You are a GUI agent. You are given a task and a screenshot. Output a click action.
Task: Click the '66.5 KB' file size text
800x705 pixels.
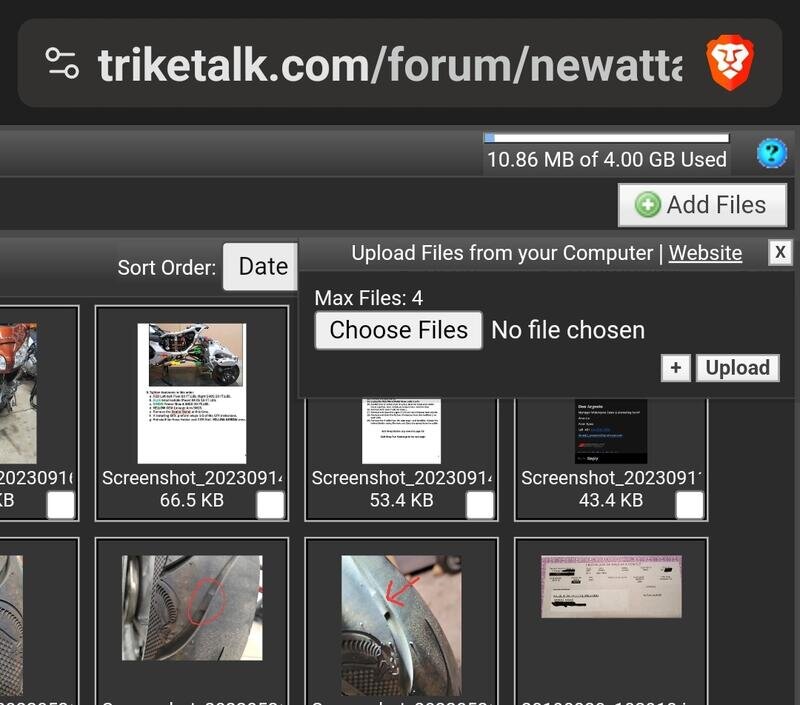192,500
